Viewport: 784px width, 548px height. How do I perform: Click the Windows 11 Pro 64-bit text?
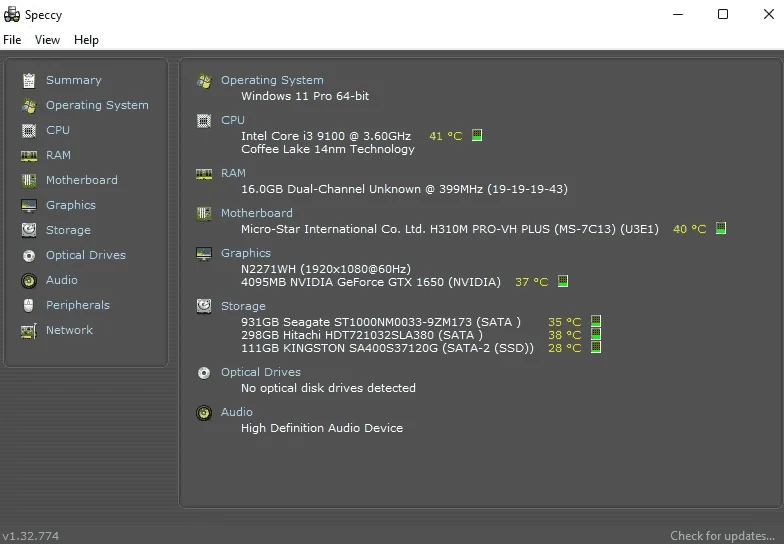coord(305,96)
